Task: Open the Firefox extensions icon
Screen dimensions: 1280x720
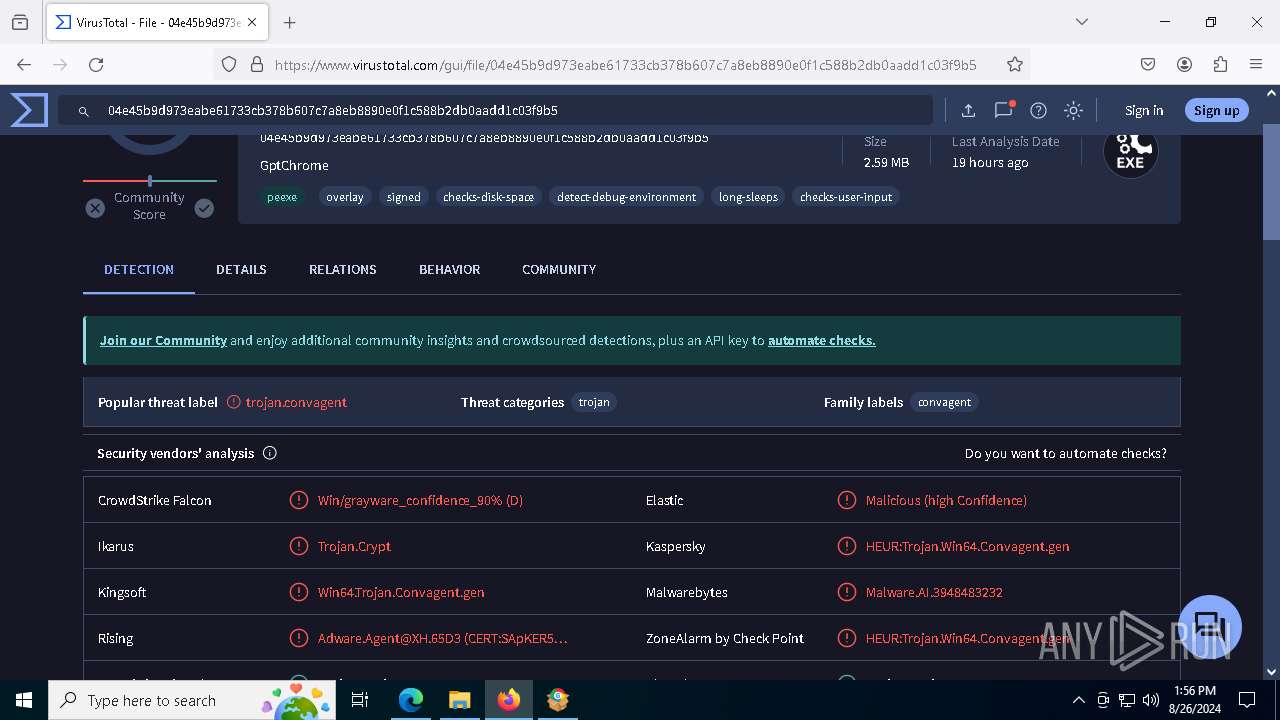Action: pyautogui.click(x=1220, y=65)
